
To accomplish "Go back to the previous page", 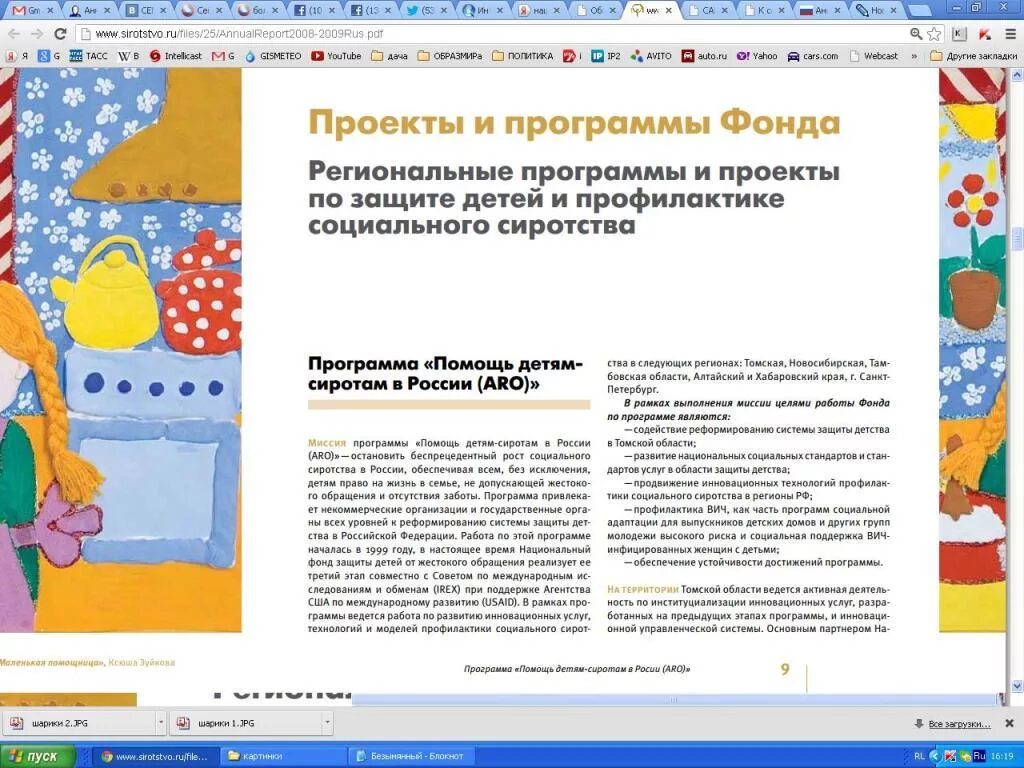I will pyautogui.click(x=12, y=34).
